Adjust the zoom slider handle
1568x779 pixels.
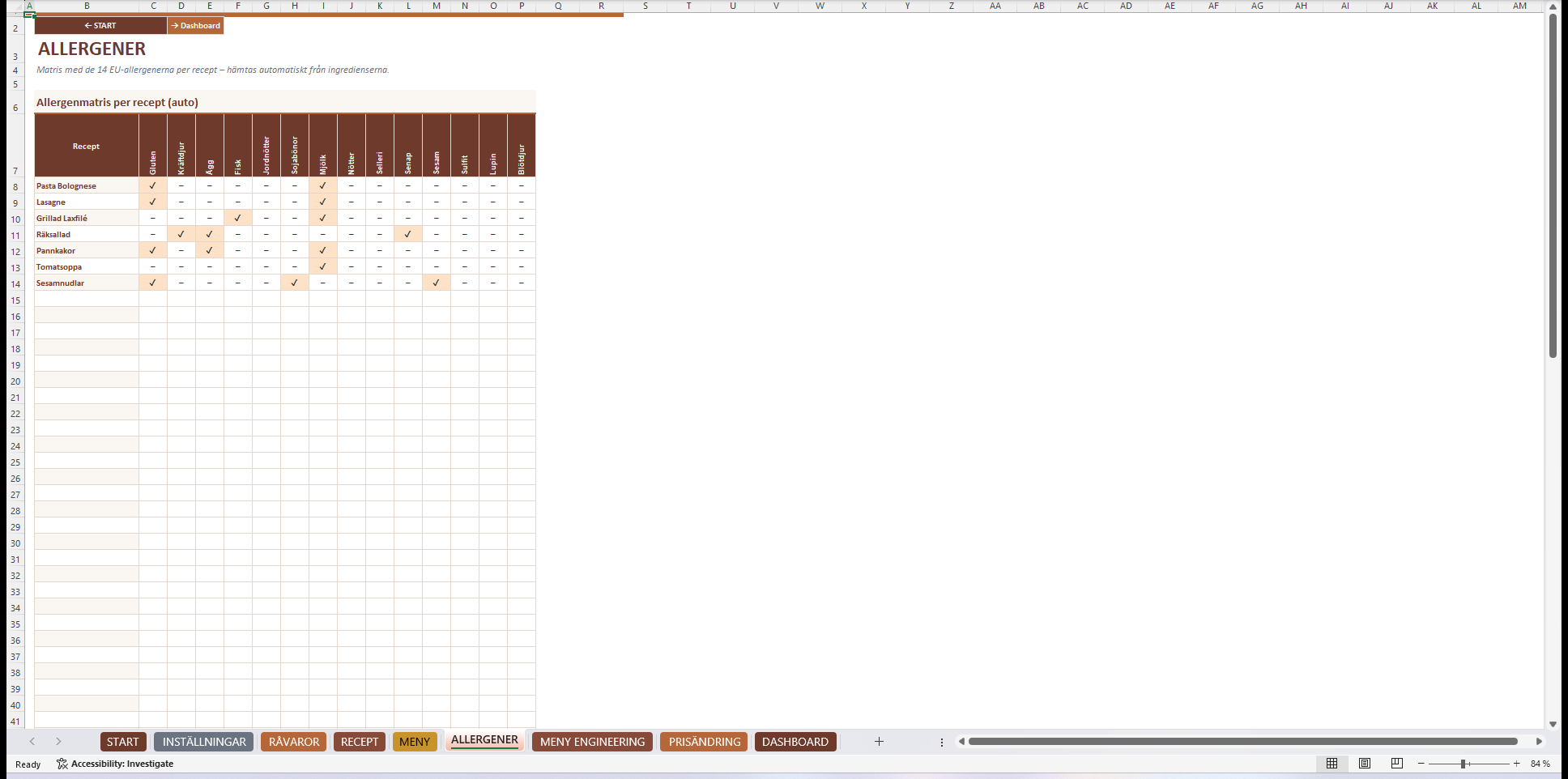1464,764
